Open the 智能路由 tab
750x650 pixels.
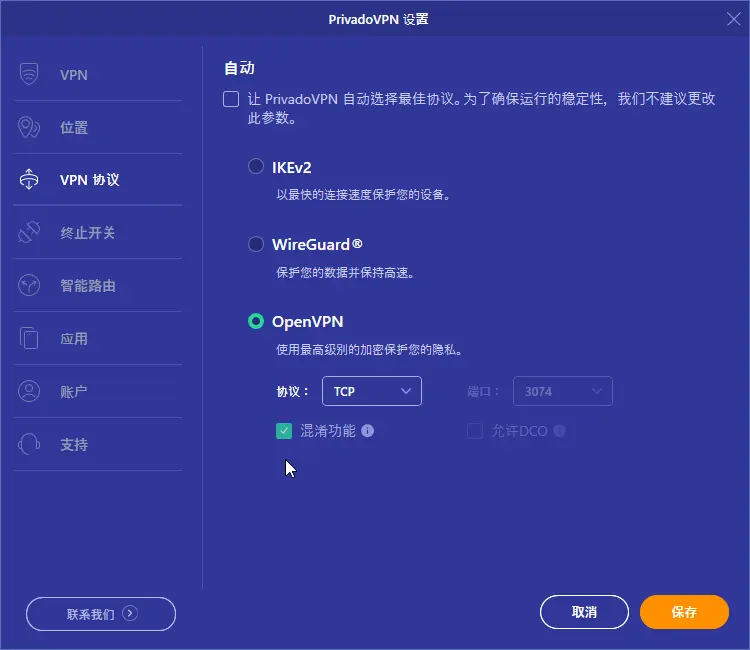pyautogui.click(x=98, y=286)
